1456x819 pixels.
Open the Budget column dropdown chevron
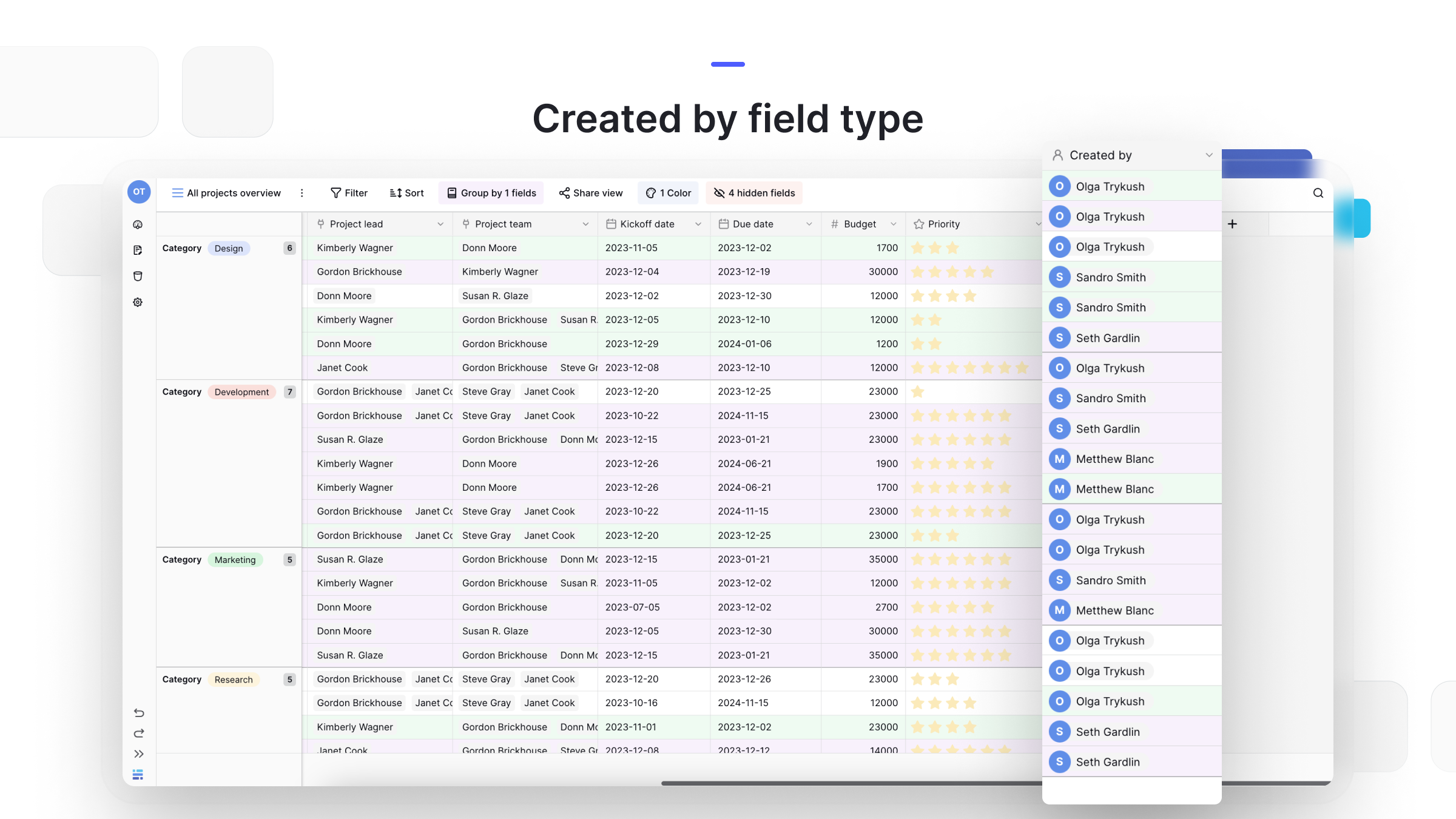894,224
